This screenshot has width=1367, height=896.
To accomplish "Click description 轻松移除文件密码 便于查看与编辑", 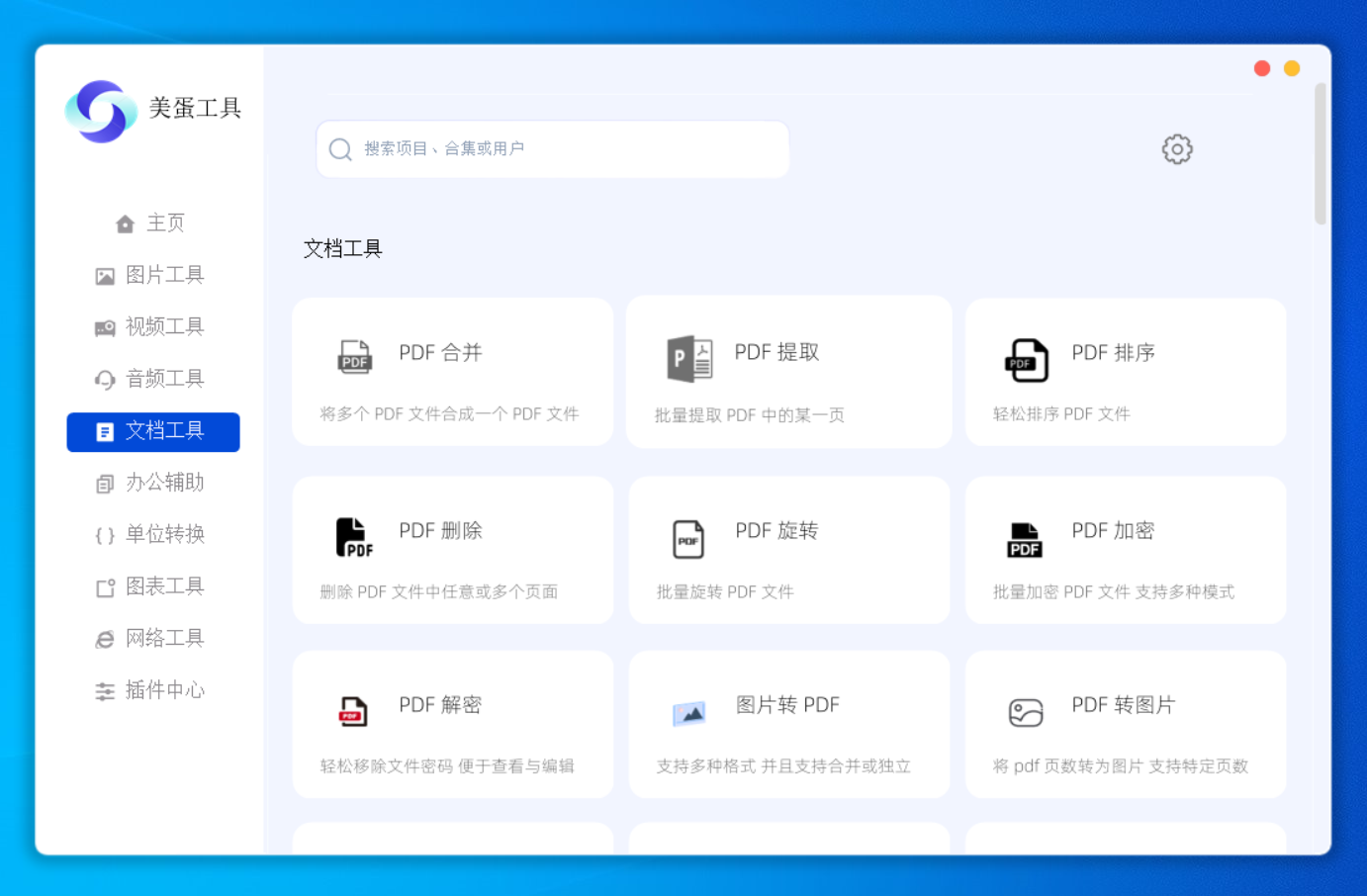I will click(x=447, y=766).
